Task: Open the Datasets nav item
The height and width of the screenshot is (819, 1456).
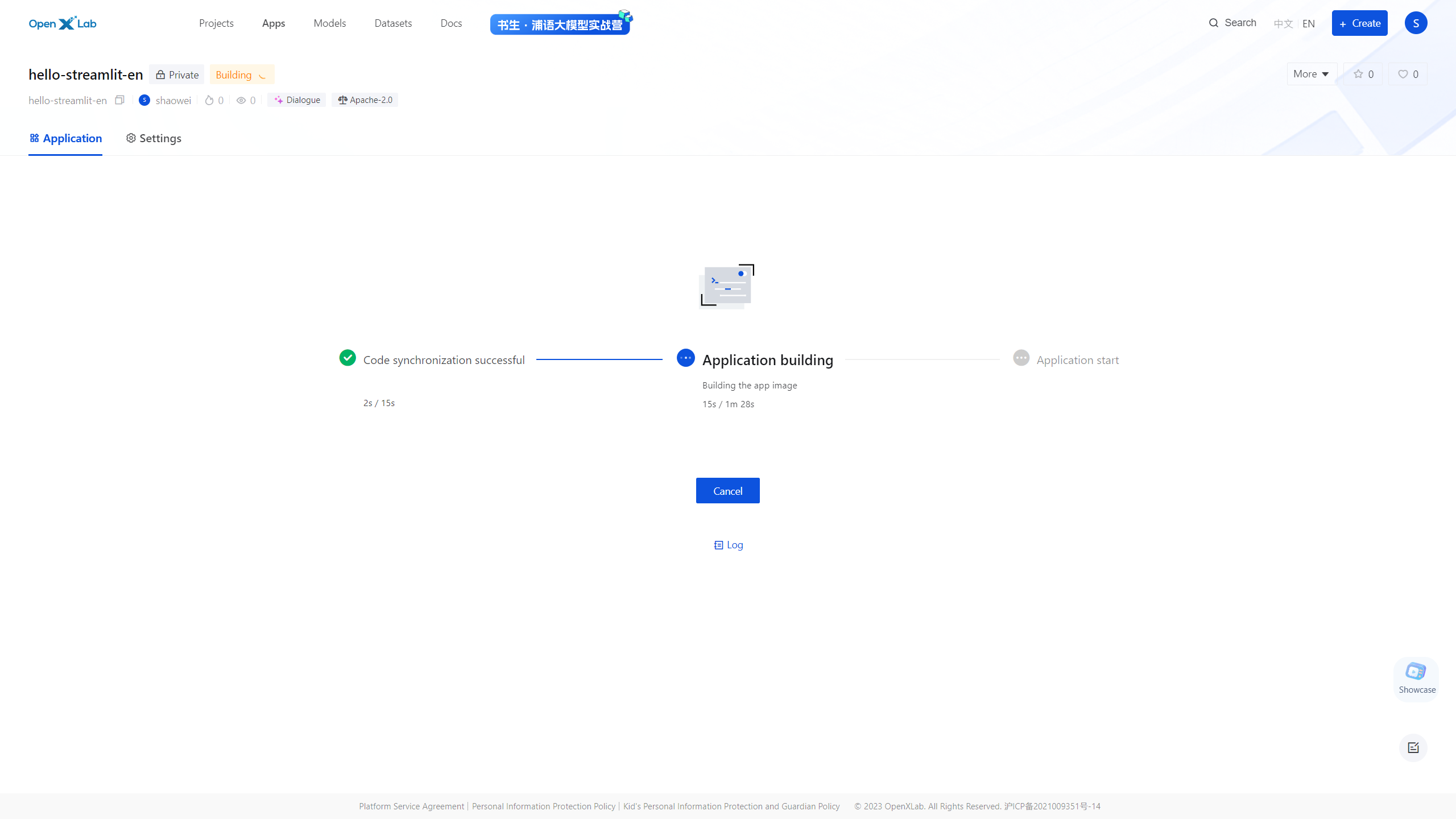Action: click(393, 23)
